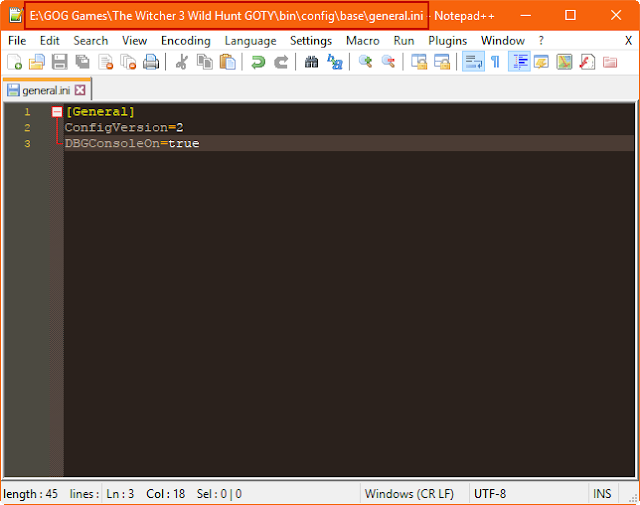640x505 pixels.
Task: Click the Ln : 3 status entry
Action: pos(120,494)
